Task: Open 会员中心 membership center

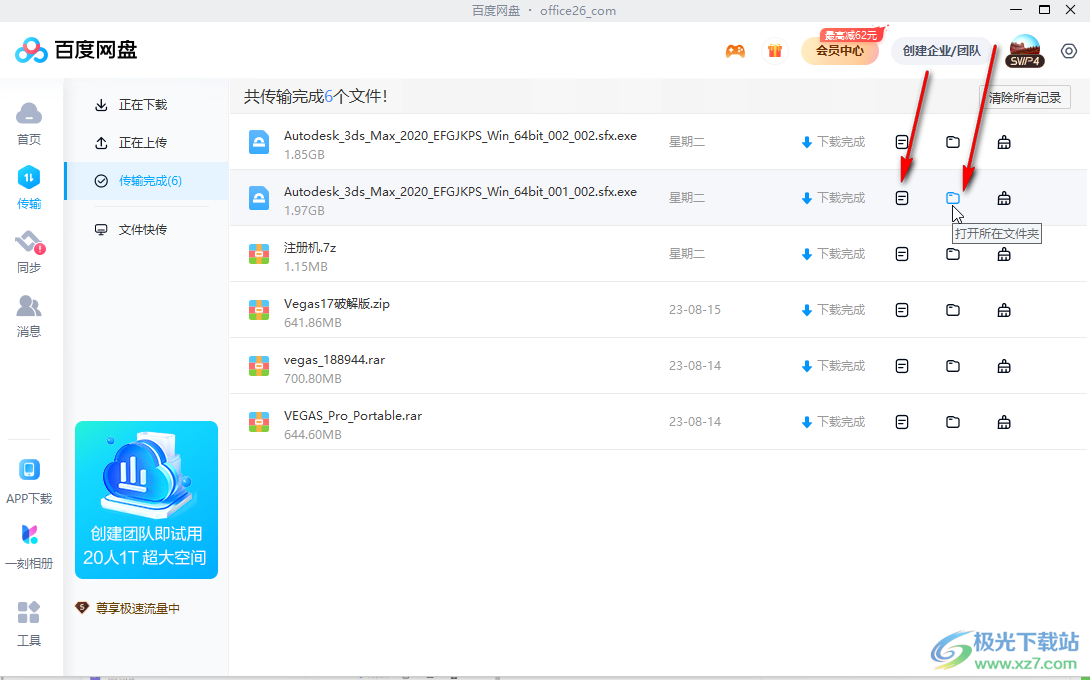Action: tap(840, 50)
